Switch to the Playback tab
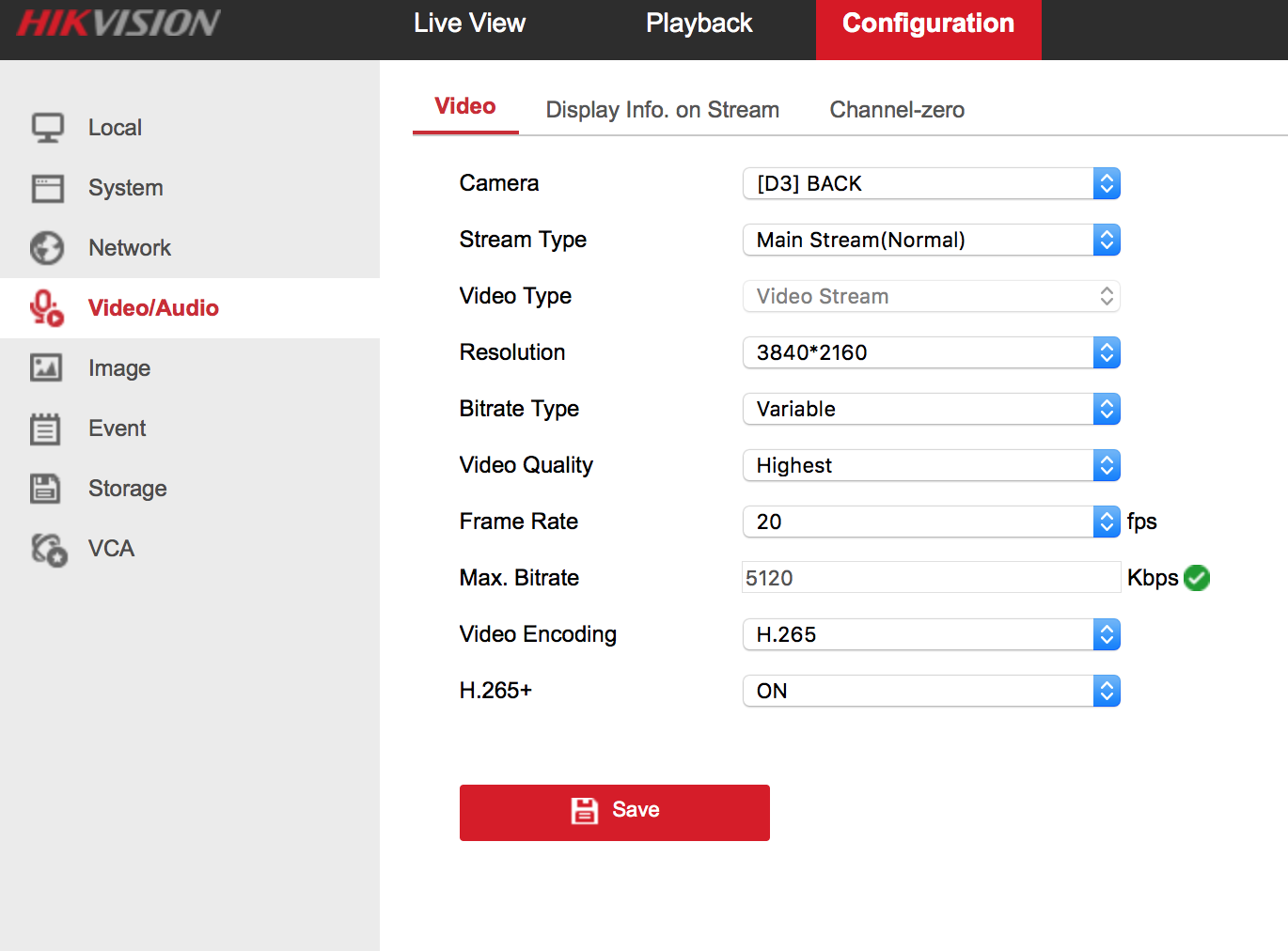Image resolution: width=1288 pixels, height=951 pixels. click(x=699, y=23)
